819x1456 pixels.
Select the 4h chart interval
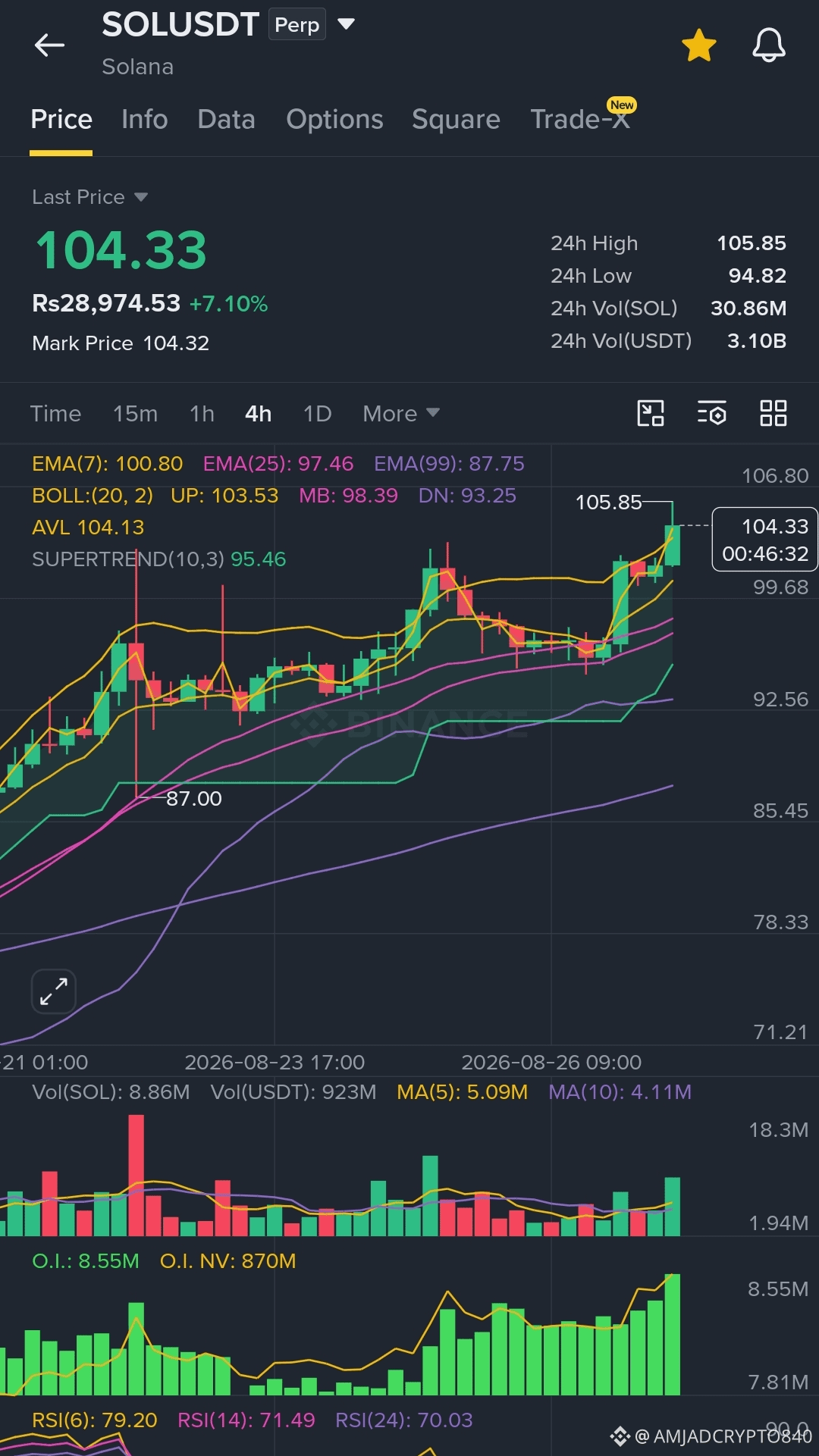(258, 414)
